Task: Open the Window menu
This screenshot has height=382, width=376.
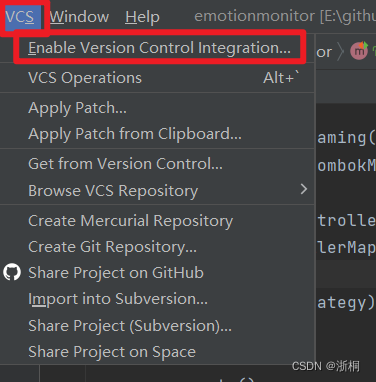Action: click(79, 17)
